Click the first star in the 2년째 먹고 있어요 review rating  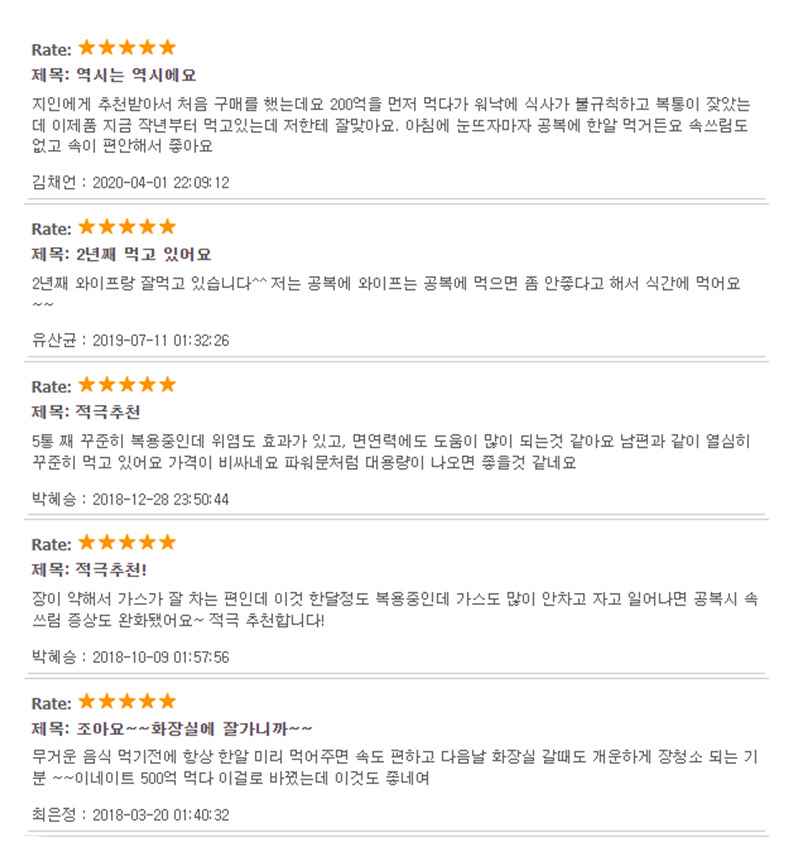tap(87, 227)
